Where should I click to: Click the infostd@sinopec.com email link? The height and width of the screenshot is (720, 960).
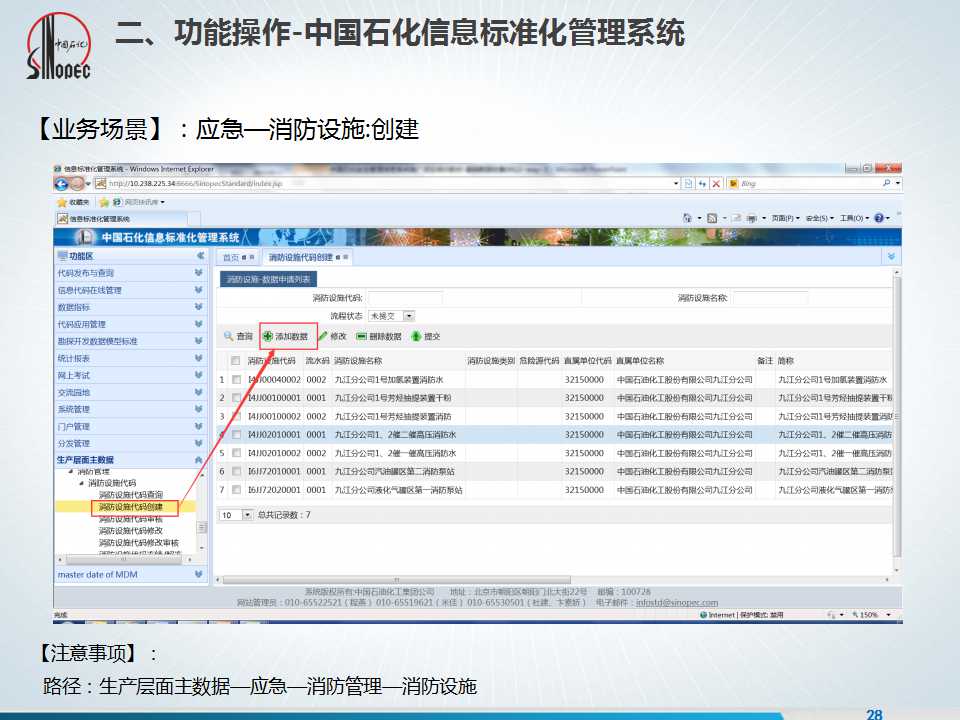pos(677,603)
